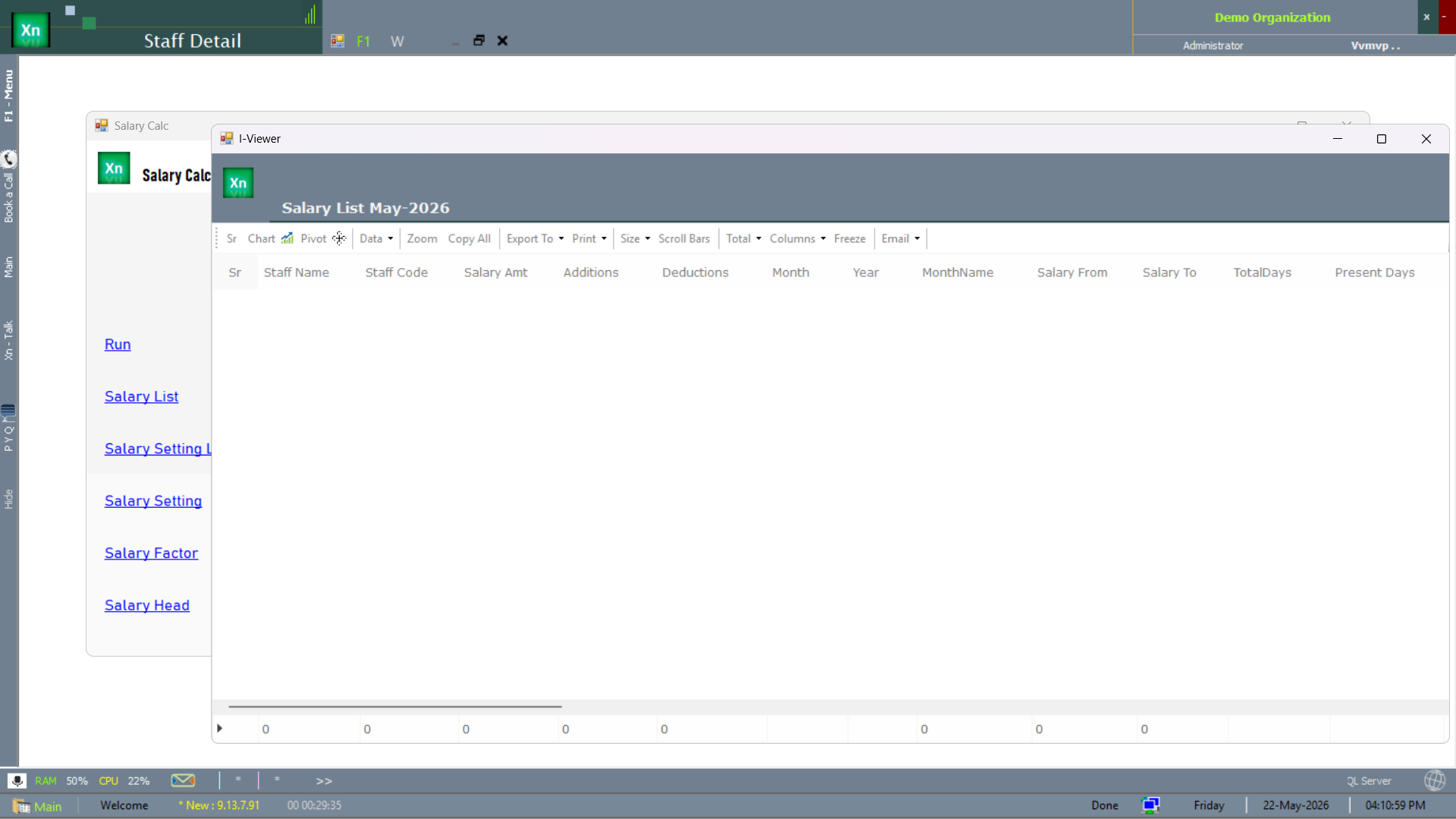1456x819 pixels.
Task: Click the microphone icon in status bar
Action: click(17, 780)
